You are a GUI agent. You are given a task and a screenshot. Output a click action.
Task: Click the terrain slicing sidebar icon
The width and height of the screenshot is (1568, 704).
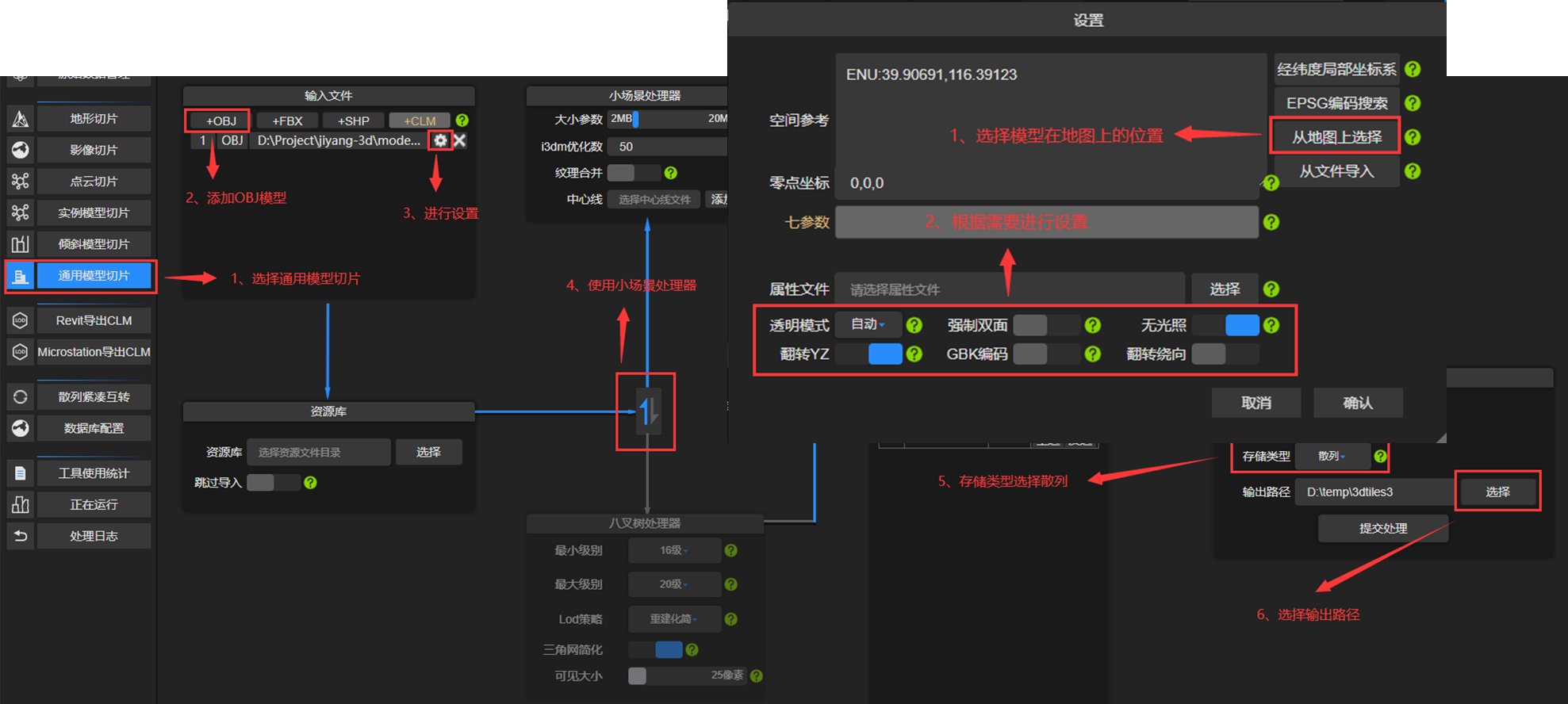21,119
